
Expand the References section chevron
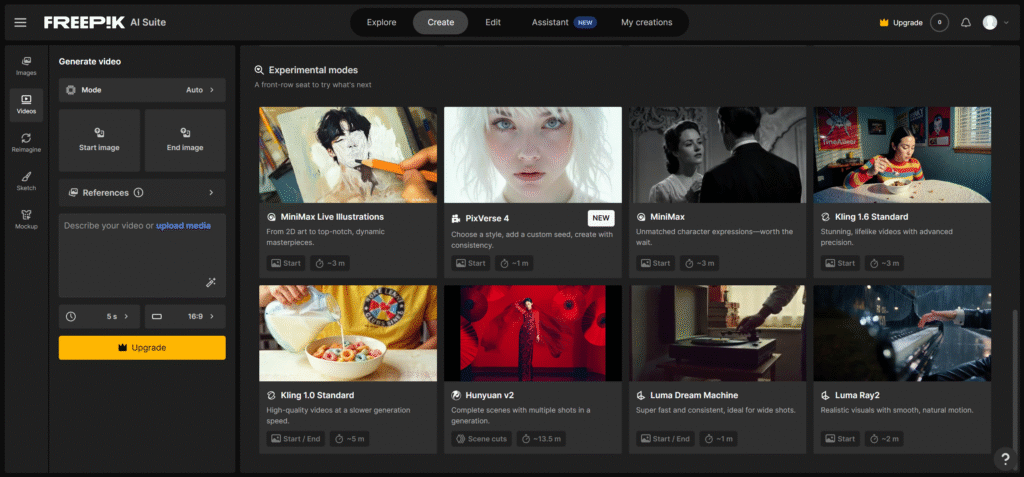[211, 193]
